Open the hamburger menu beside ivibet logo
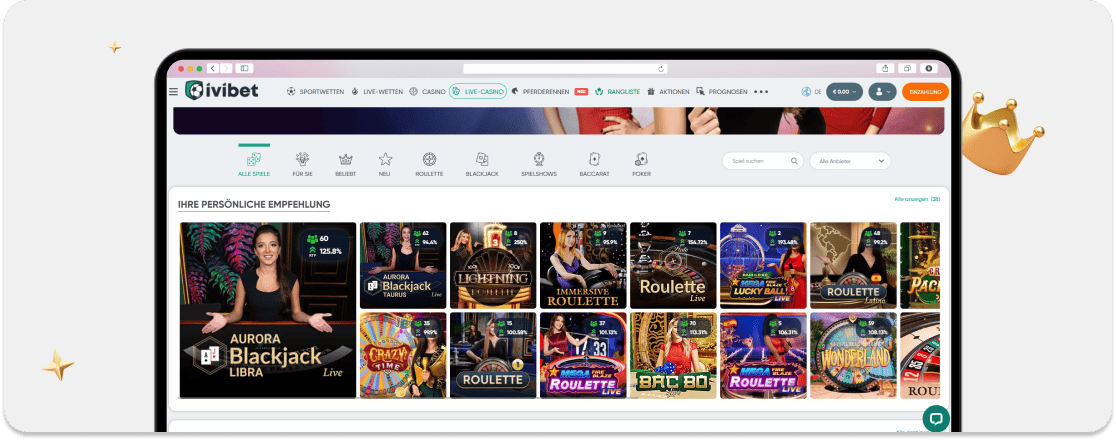Image resolution: width=1116 pixels, height=440 pixels. pyautogui.click(x=173, y=91)
